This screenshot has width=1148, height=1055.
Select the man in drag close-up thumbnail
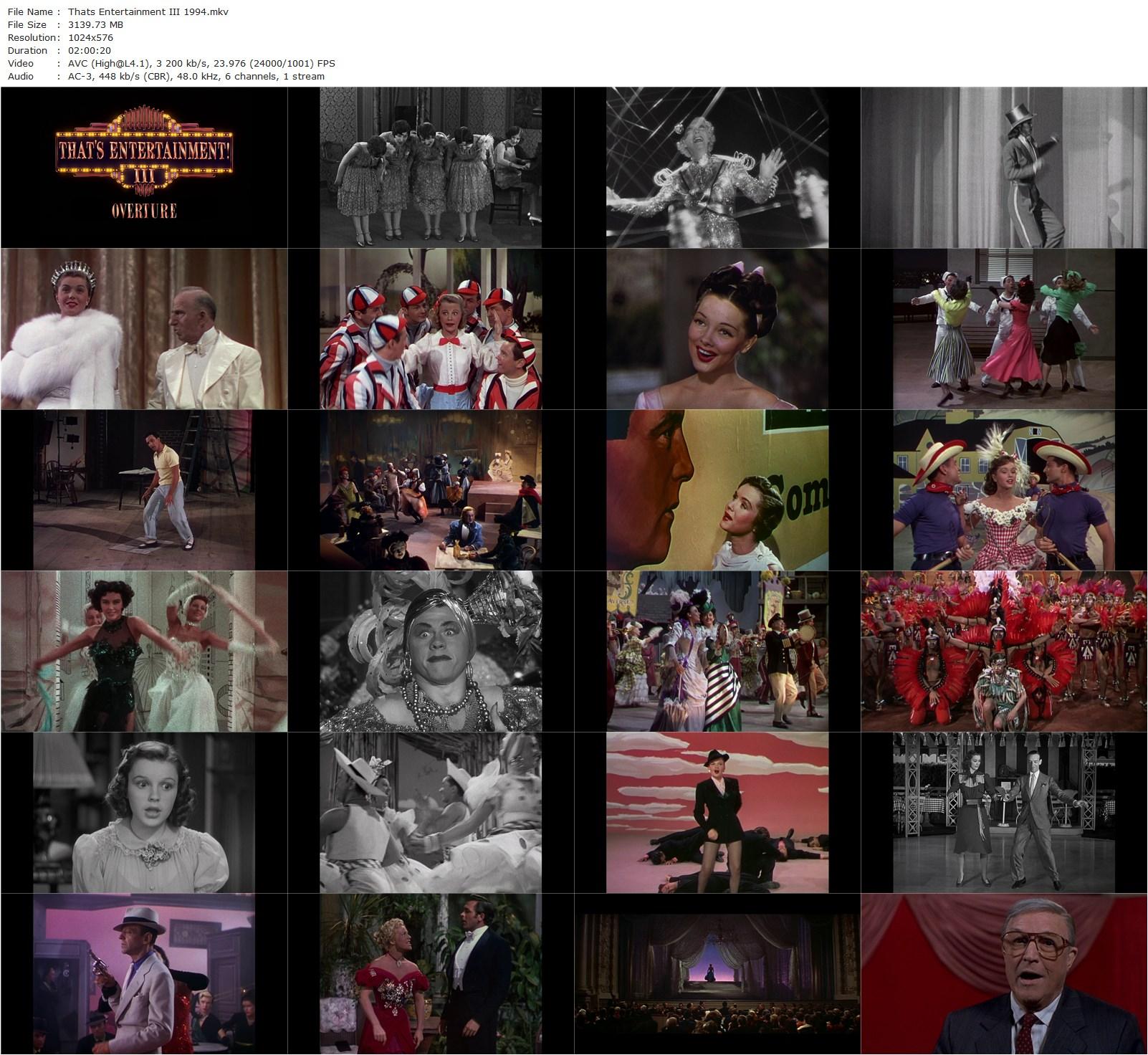click(430, 649)
